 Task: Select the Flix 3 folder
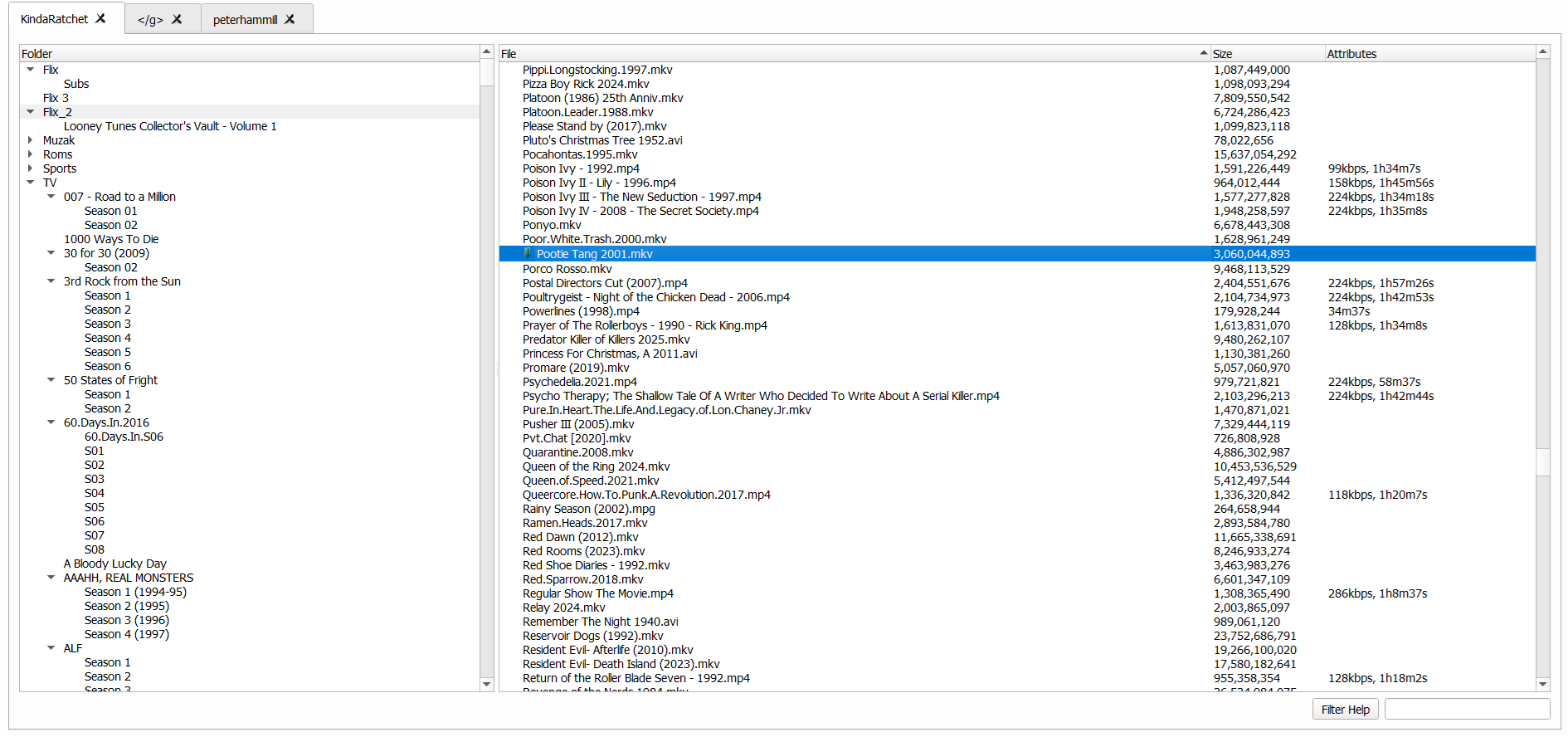56,98
